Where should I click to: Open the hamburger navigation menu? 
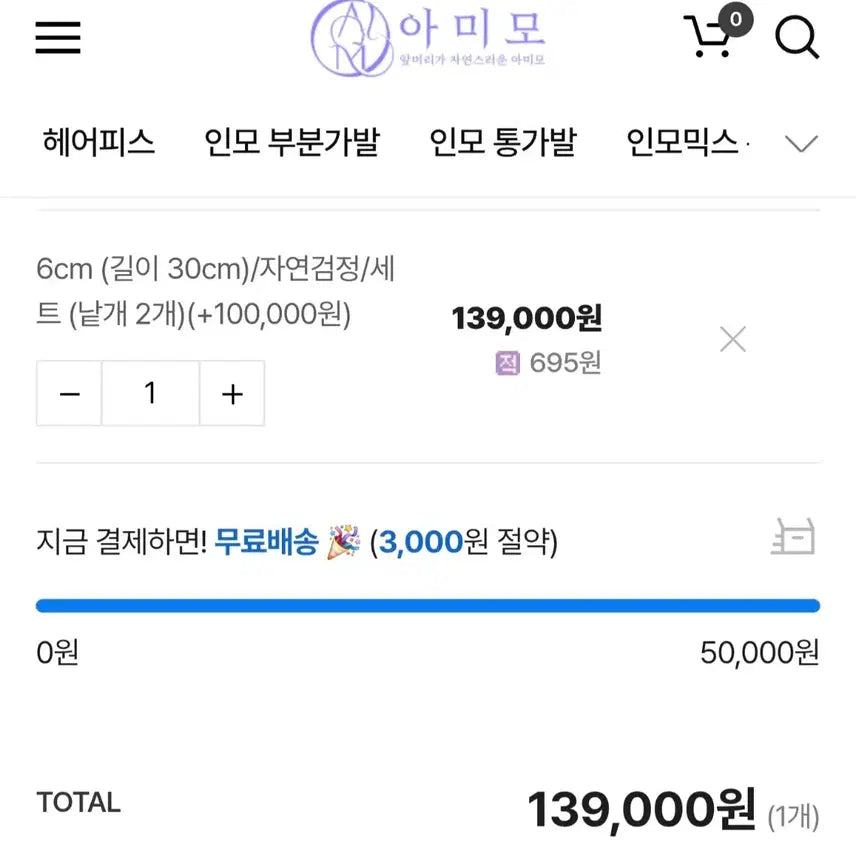[58, 38]
